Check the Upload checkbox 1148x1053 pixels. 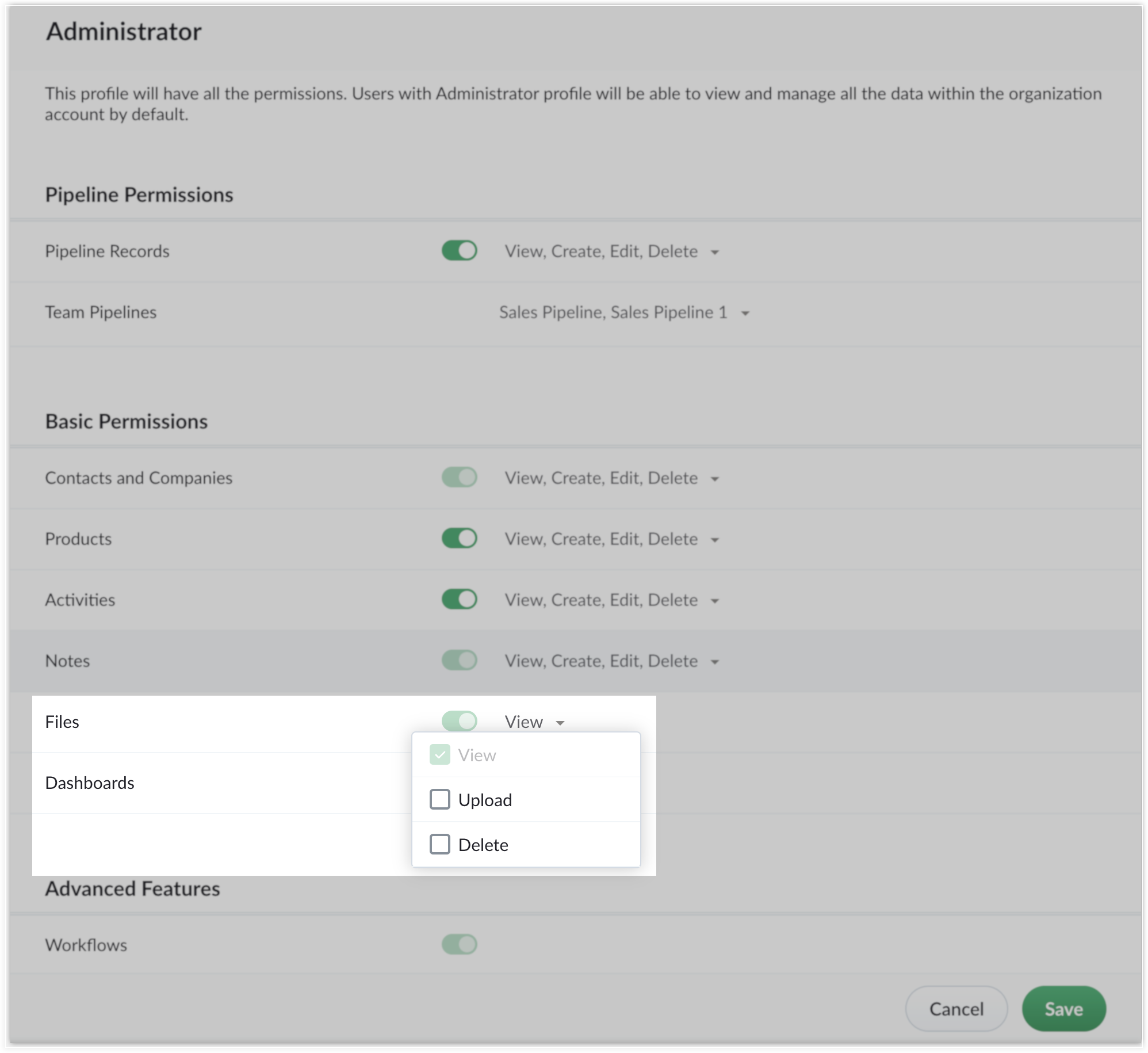440,799
